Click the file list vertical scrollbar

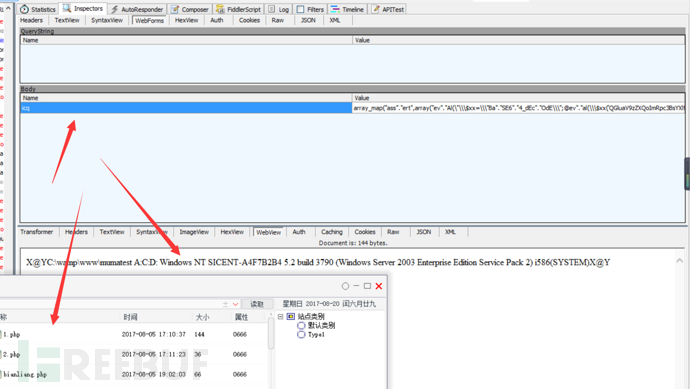(x=271, y=334)
